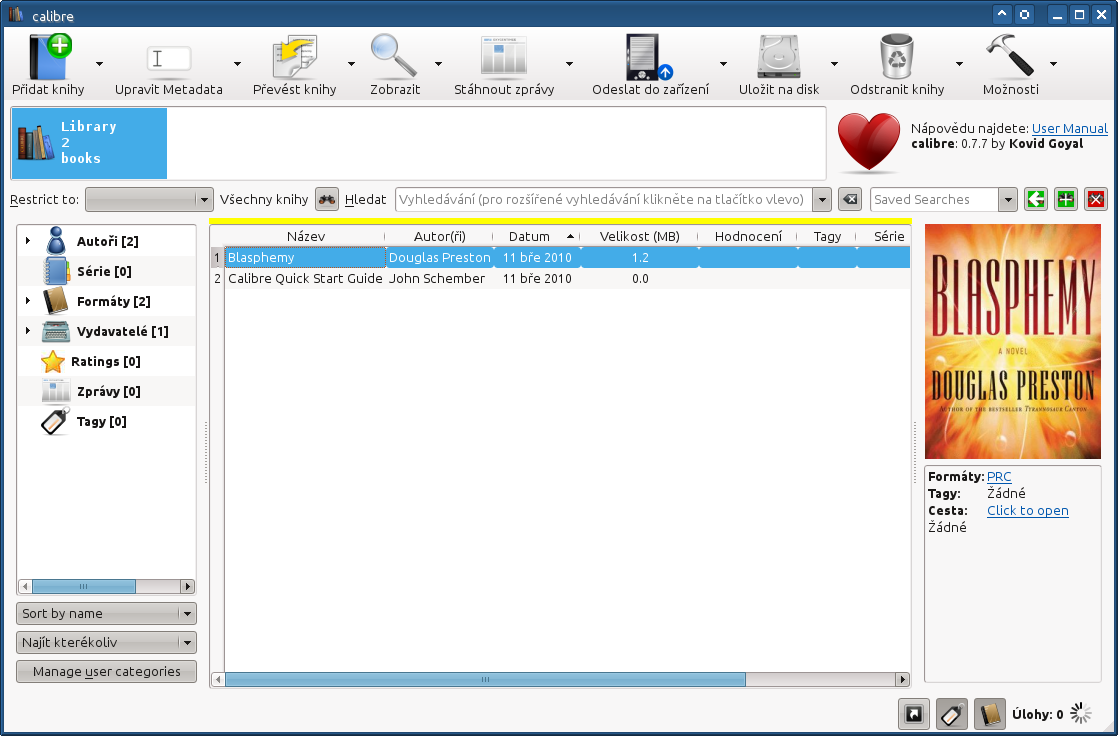Open the Upravit Metadata dropdown arrow
Image resolution: width=1118 pixels, height=736 pixels.
pos(237,63)
